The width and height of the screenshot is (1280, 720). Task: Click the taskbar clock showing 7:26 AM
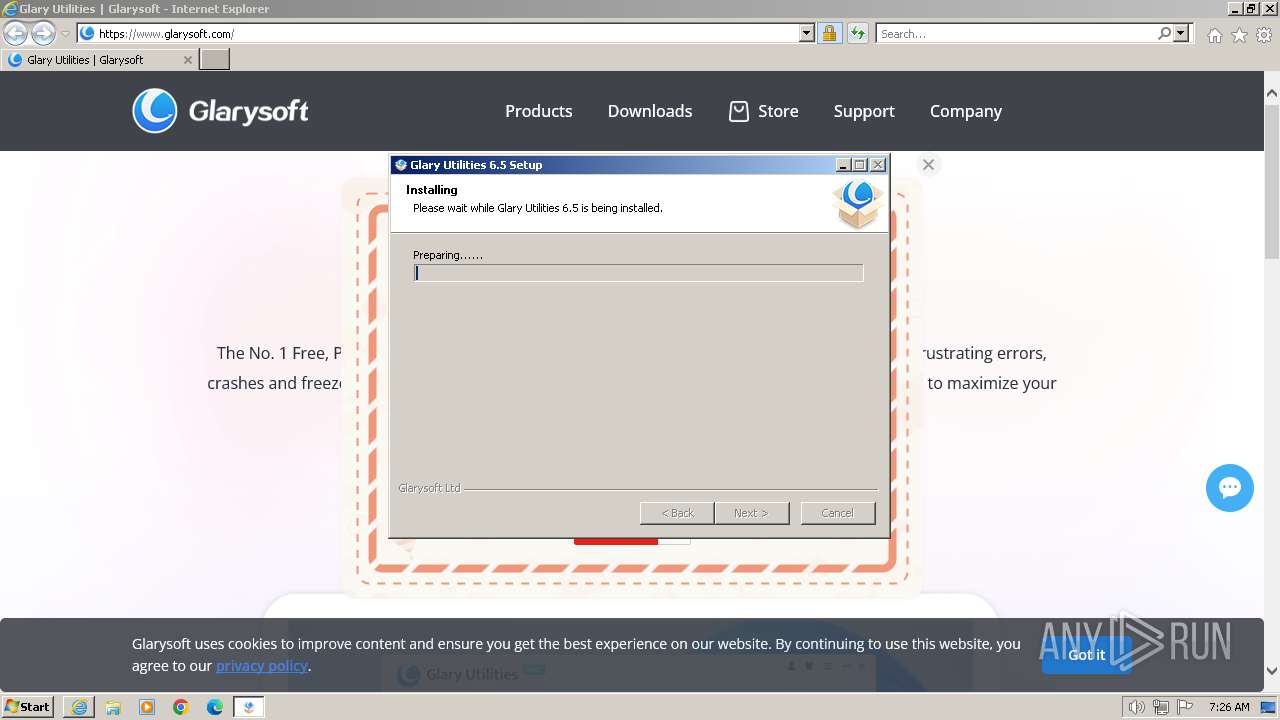point(1229,707)
